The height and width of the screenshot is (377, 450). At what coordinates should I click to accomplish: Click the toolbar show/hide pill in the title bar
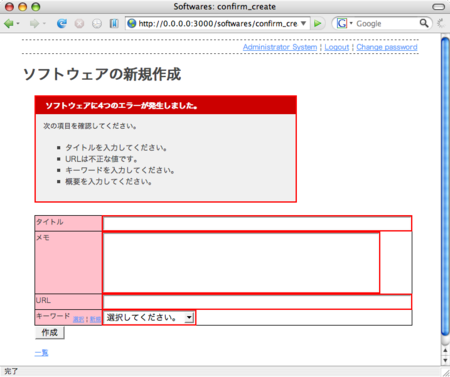click(438, 7)
